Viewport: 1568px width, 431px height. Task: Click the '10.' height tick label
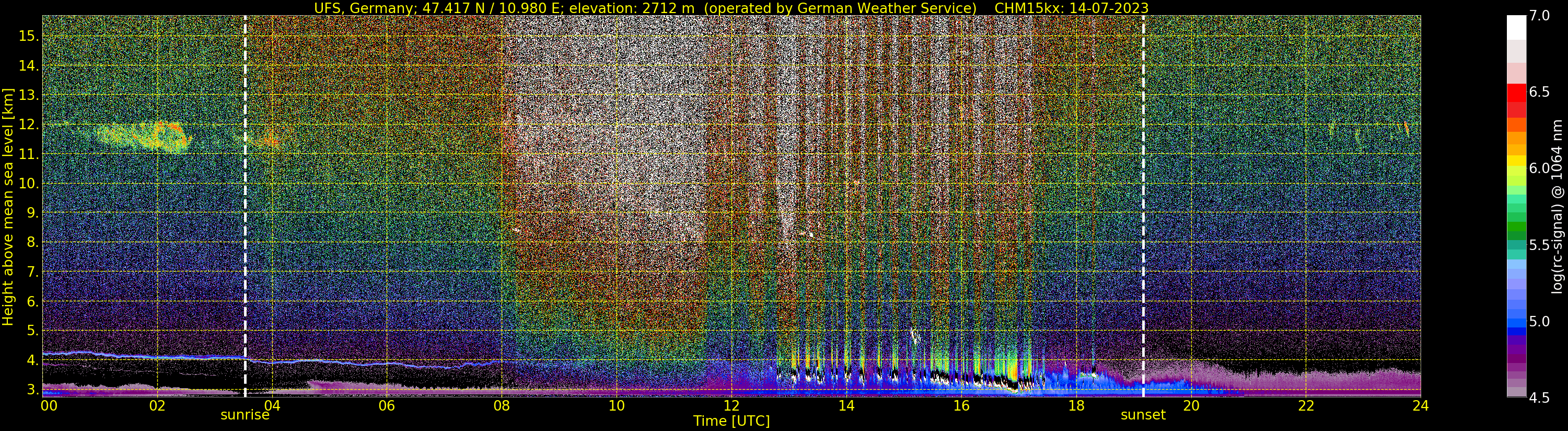click(29, 184)
